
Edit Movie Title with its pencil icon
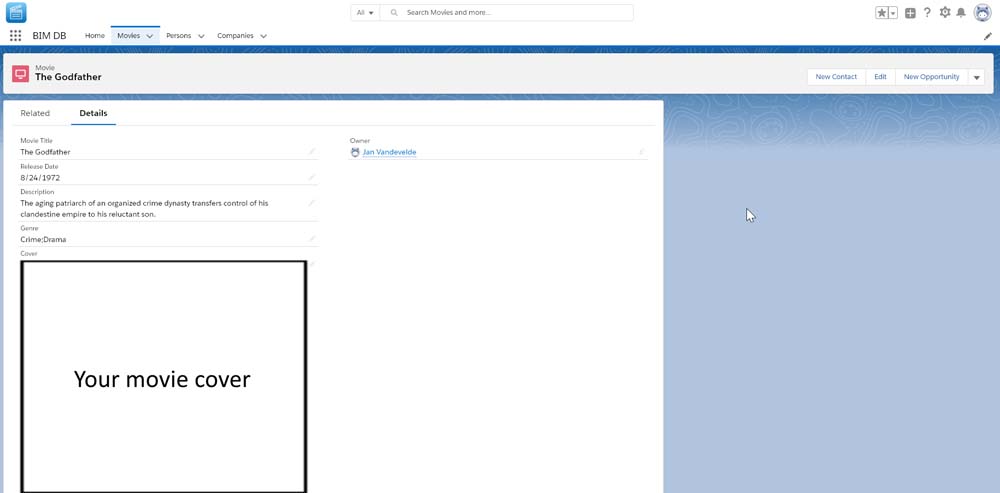click(x=312, y=152)
